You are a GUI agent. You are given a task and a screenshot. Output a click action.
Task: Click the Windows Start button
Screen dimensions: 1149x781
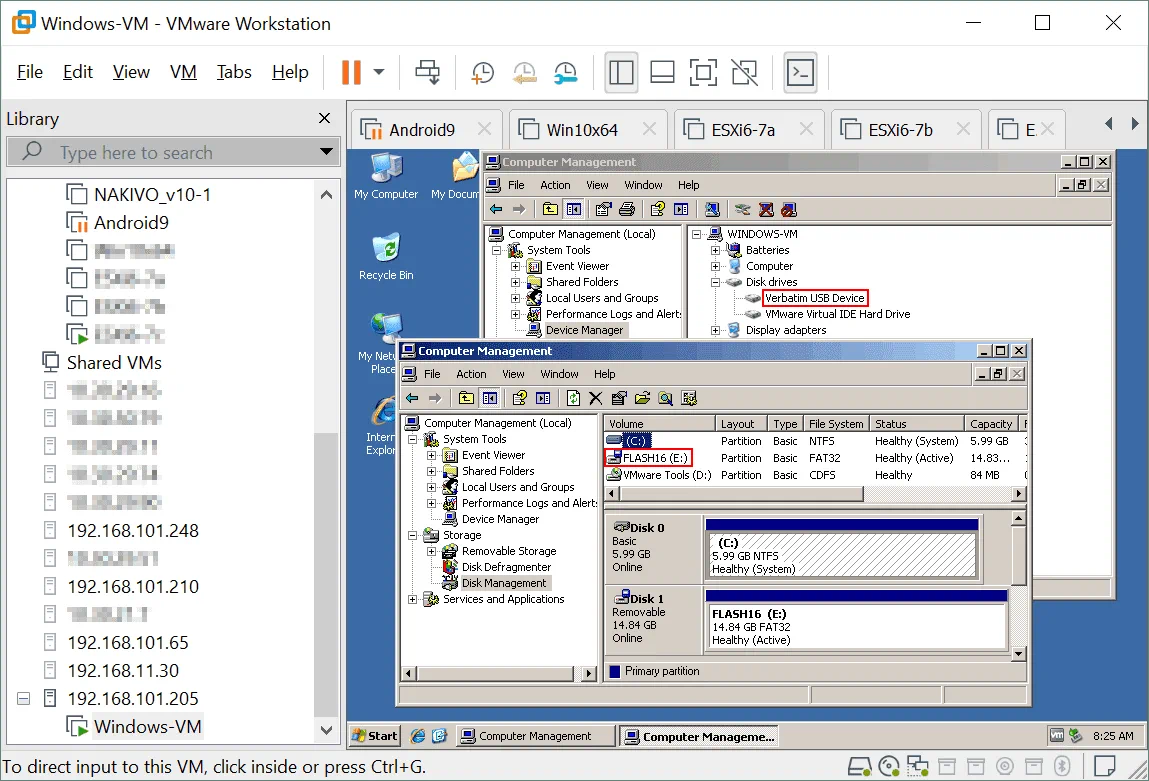(375, 736)
